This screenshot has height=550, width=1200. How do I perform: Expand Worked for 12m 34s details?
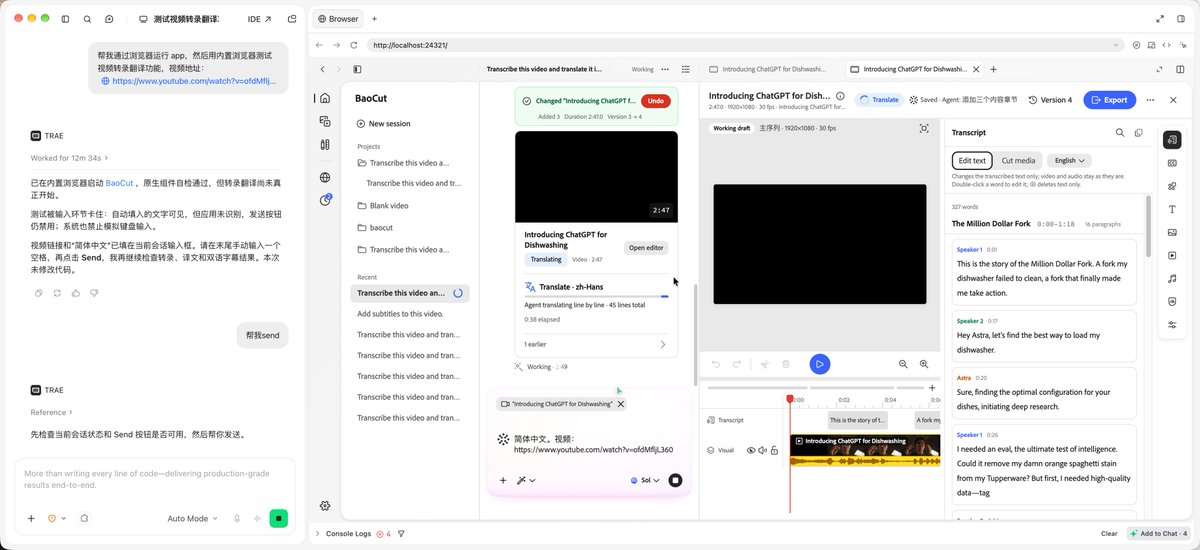point(69,157)
